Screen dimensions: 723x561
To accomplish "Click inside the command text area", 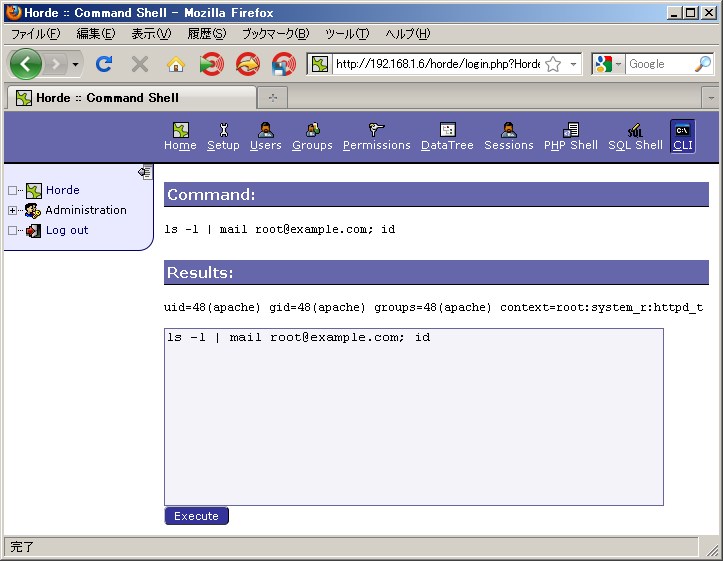I will point(413,420).
